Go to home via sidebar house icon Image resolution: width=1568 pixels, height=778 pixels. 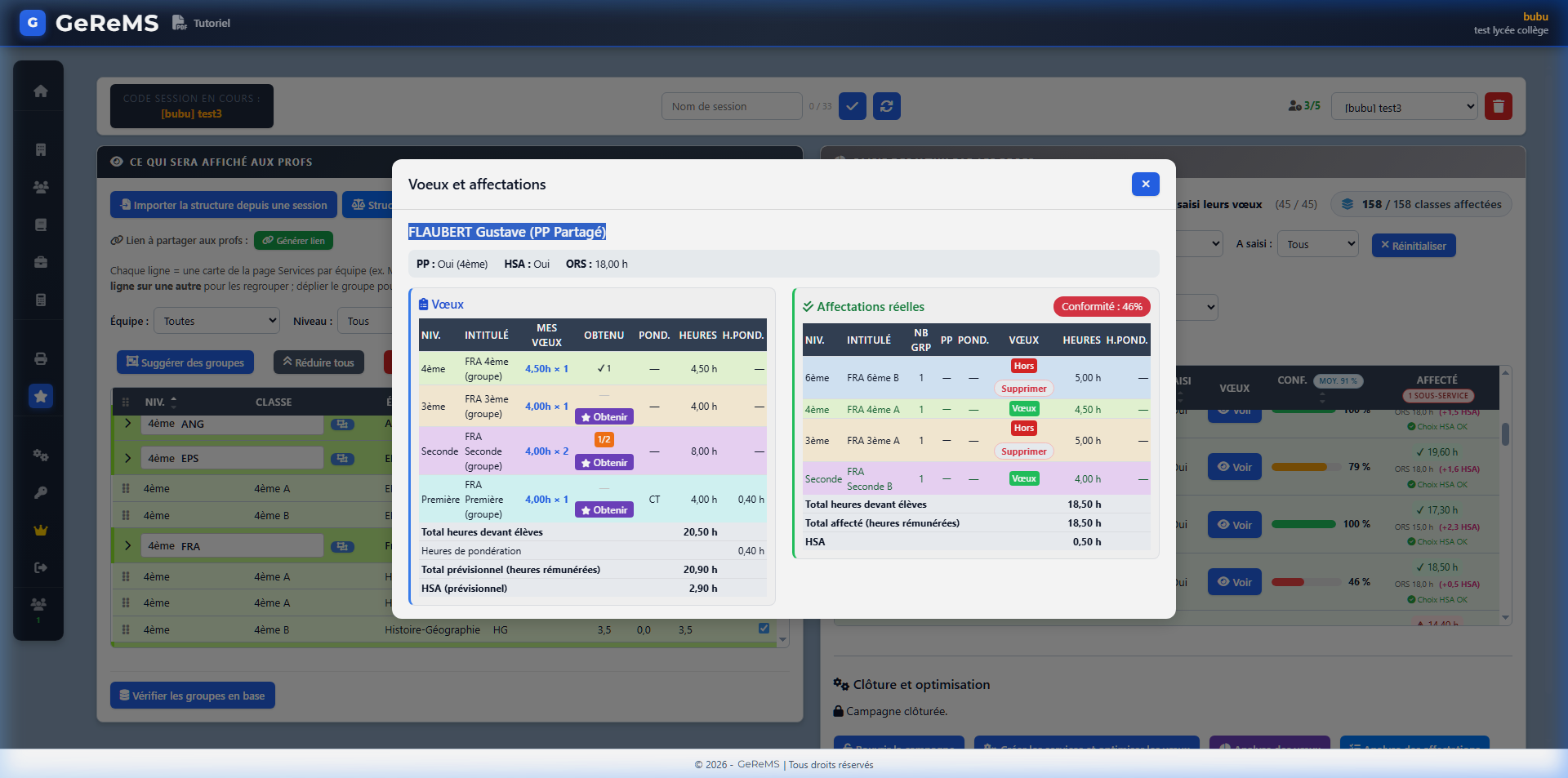point(41,91)
